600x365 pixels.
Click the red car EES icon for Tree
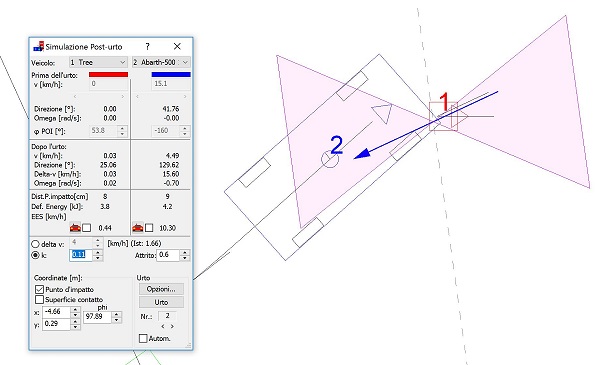point(75,228)
